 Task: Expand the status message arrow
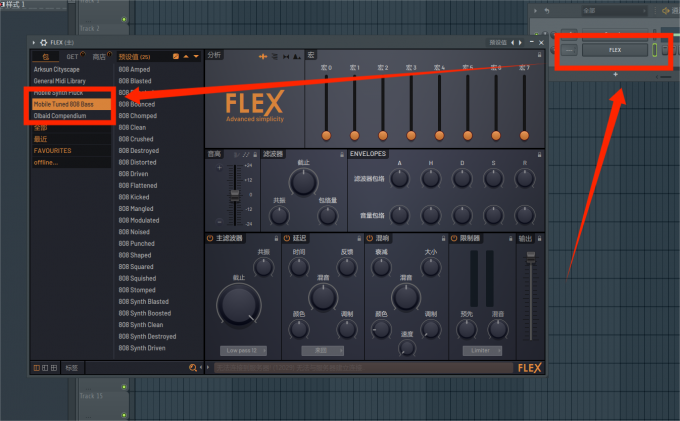(208, 368)
